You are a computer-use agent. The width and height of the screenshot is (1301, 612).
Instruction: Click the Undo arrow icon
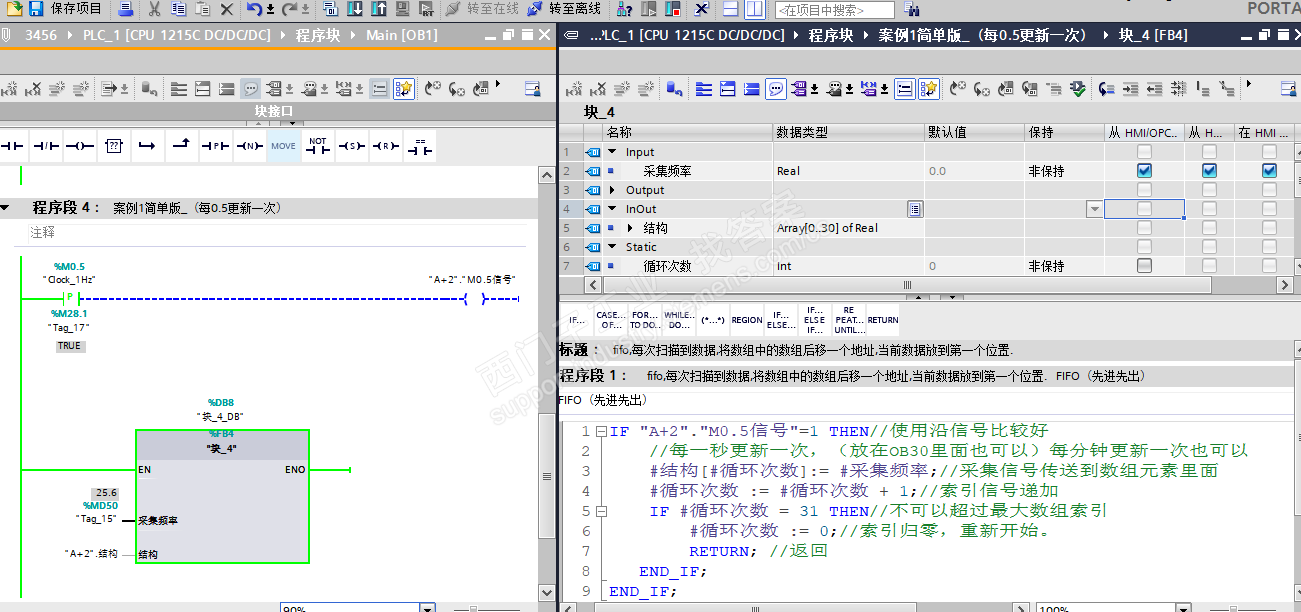[254, 9]
